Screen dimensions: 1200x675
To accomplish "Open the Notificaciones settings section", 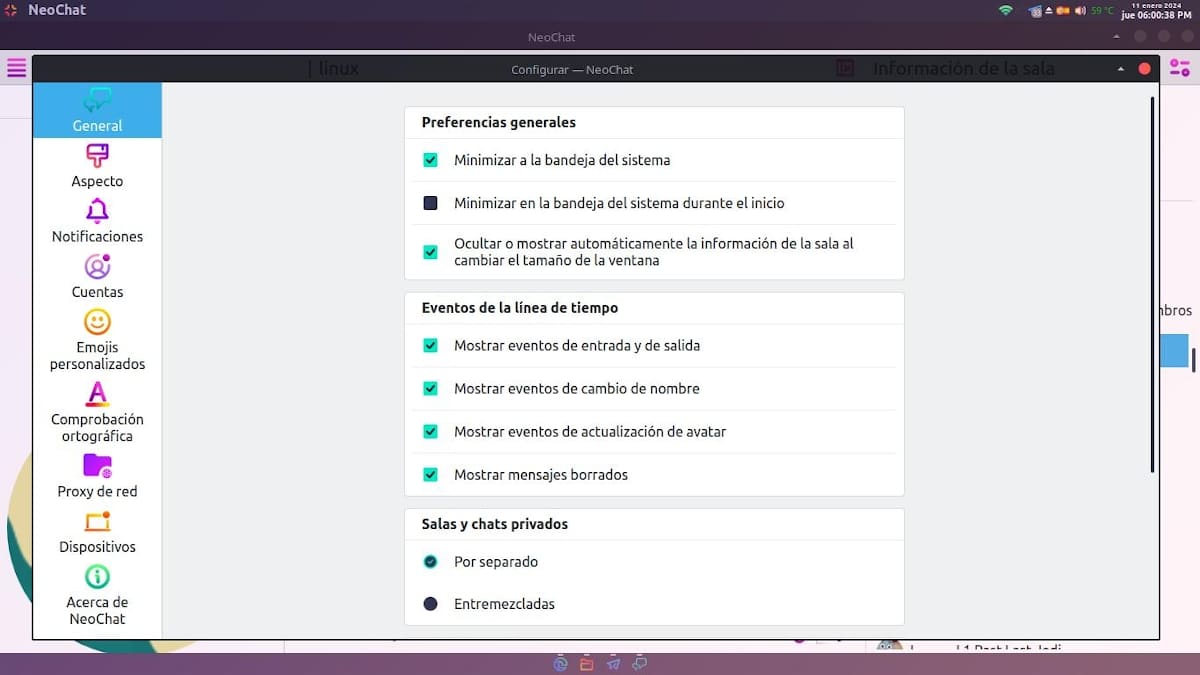I will pyautogui.click(x=97, y=221).
